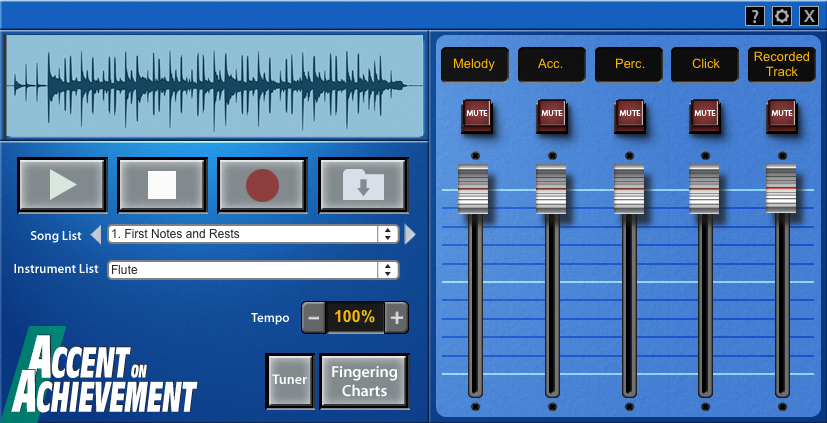The height and width of the screenshot is (423, 827).
Task: Start recording with the red Record button
Action: 262,185
